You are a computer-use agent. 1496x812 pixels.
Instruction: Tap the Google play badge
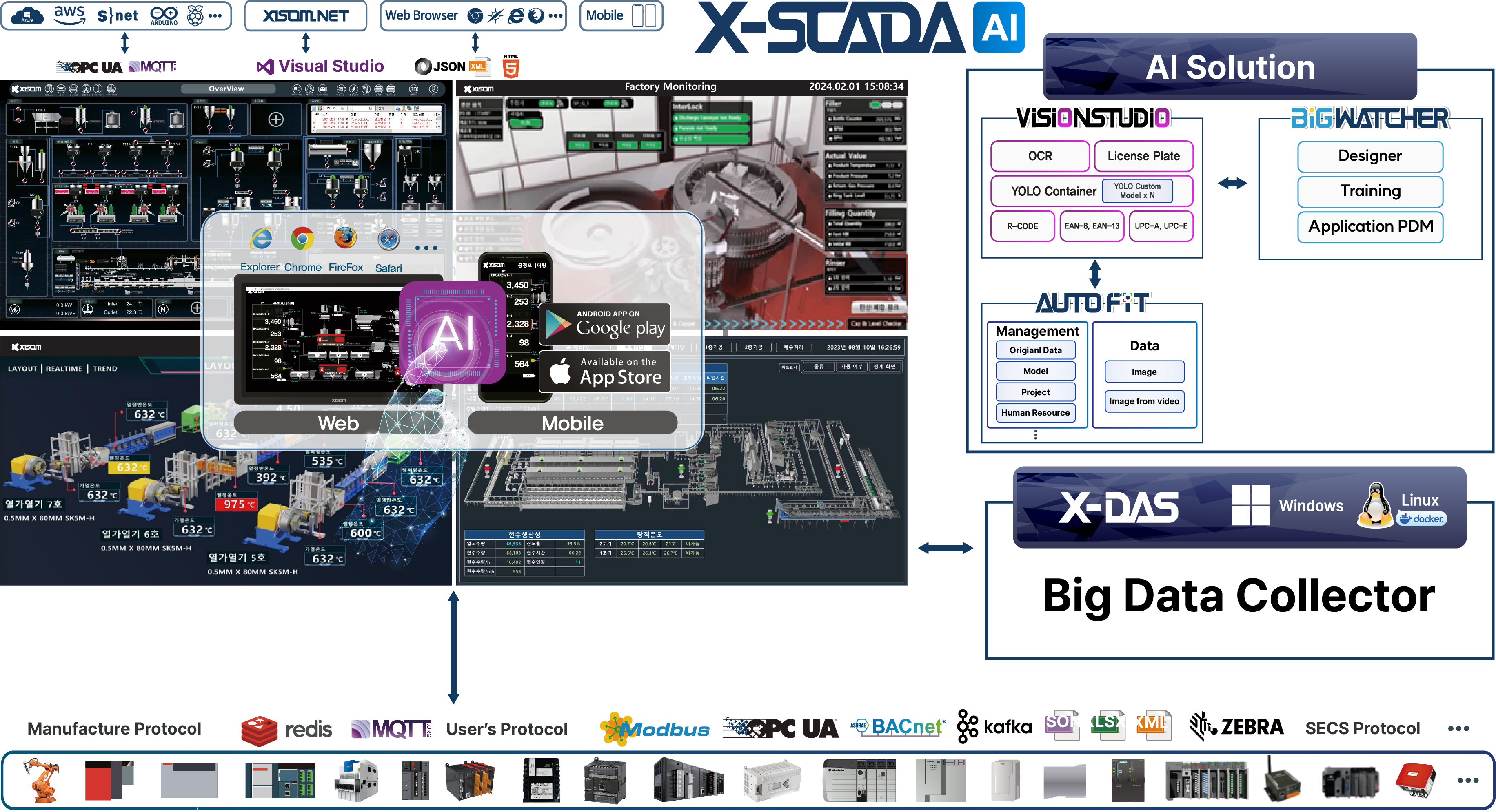[604, 324]
